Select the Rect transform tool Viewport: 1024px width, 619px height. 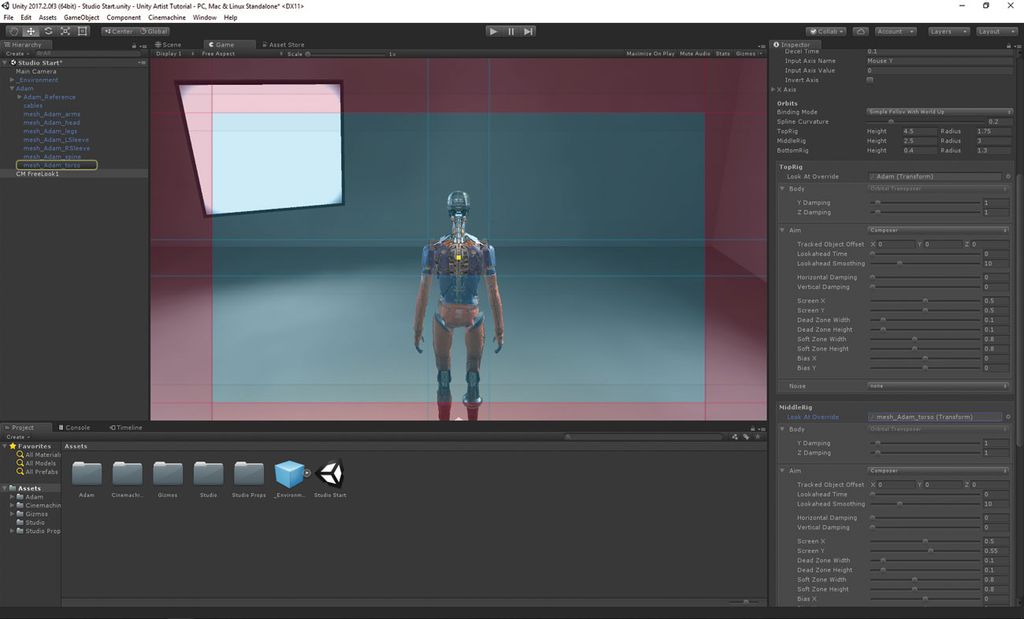82,31
